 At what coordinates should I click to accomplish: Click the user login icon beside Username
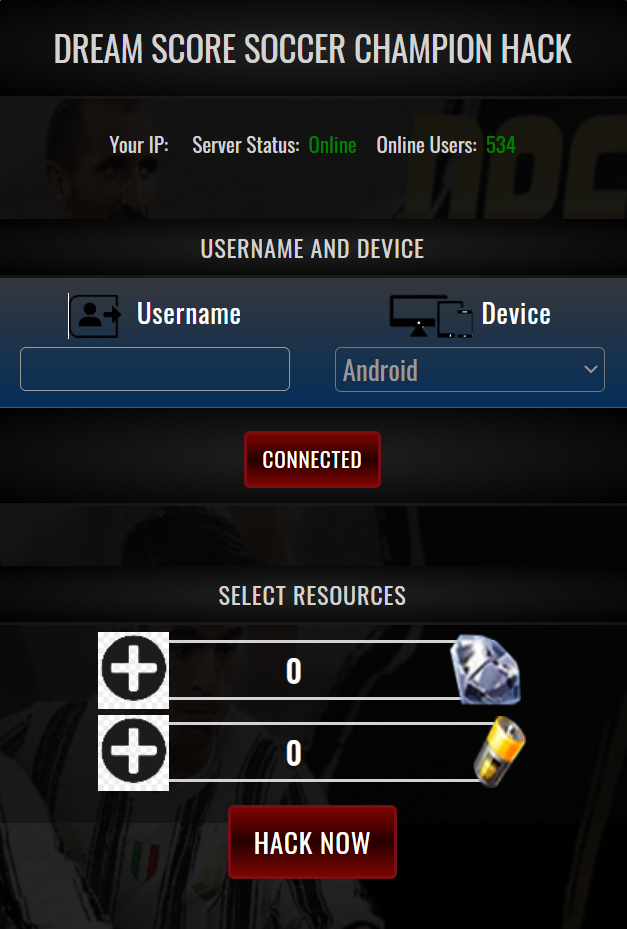[95, 316]
